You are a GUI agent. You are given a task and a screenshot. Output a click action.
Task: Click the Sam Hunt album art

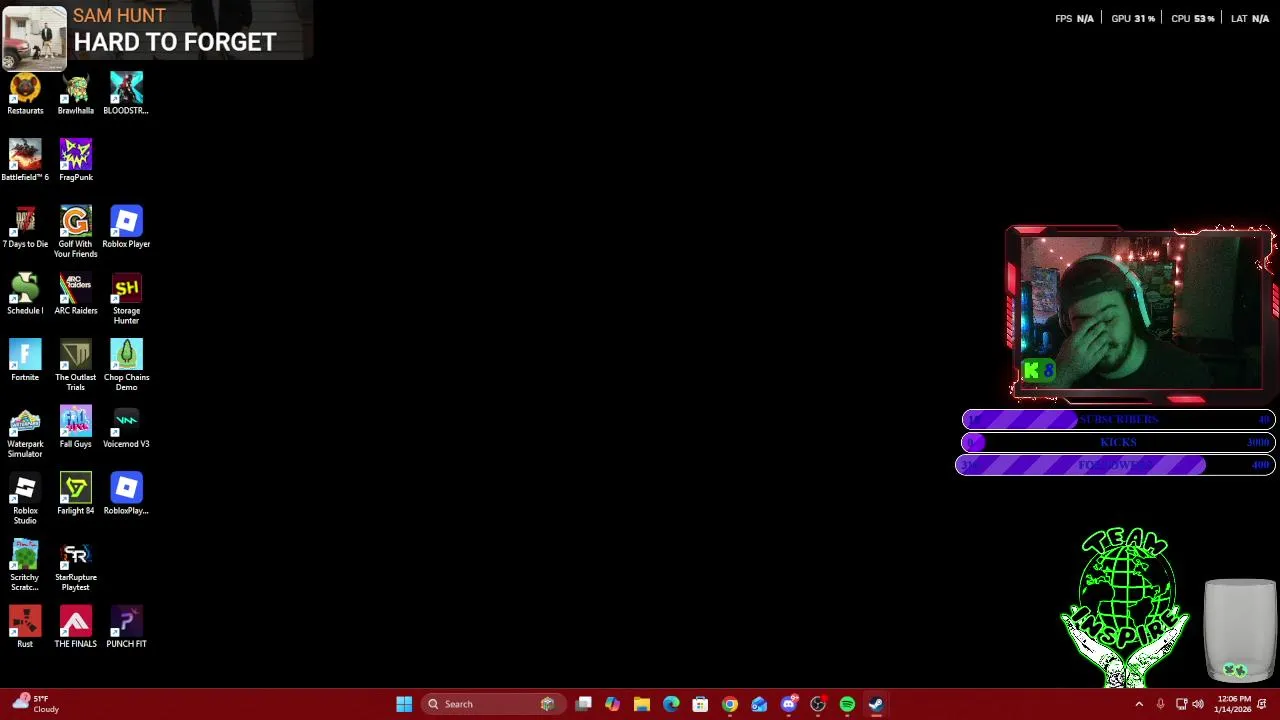[34, 38]
